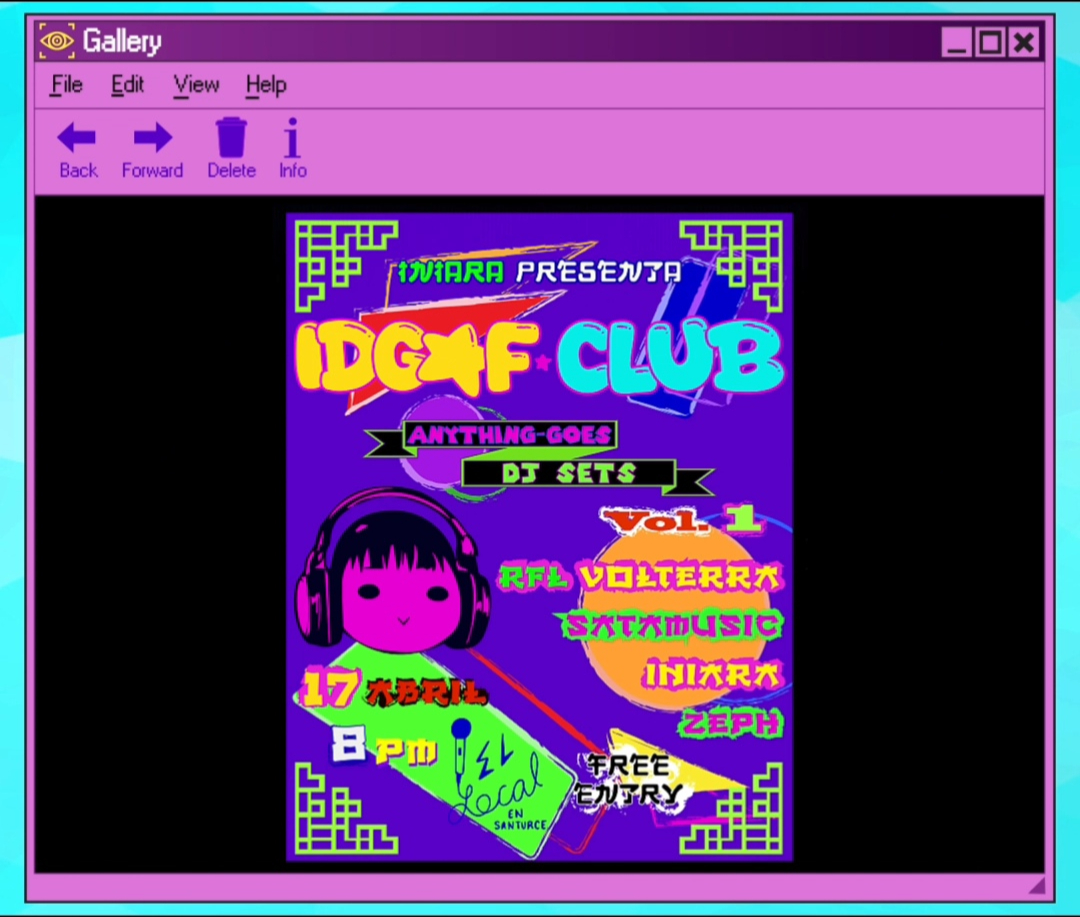Click the Gallery title bar text
The image size is (1080, 917).
tap(122, 41)
